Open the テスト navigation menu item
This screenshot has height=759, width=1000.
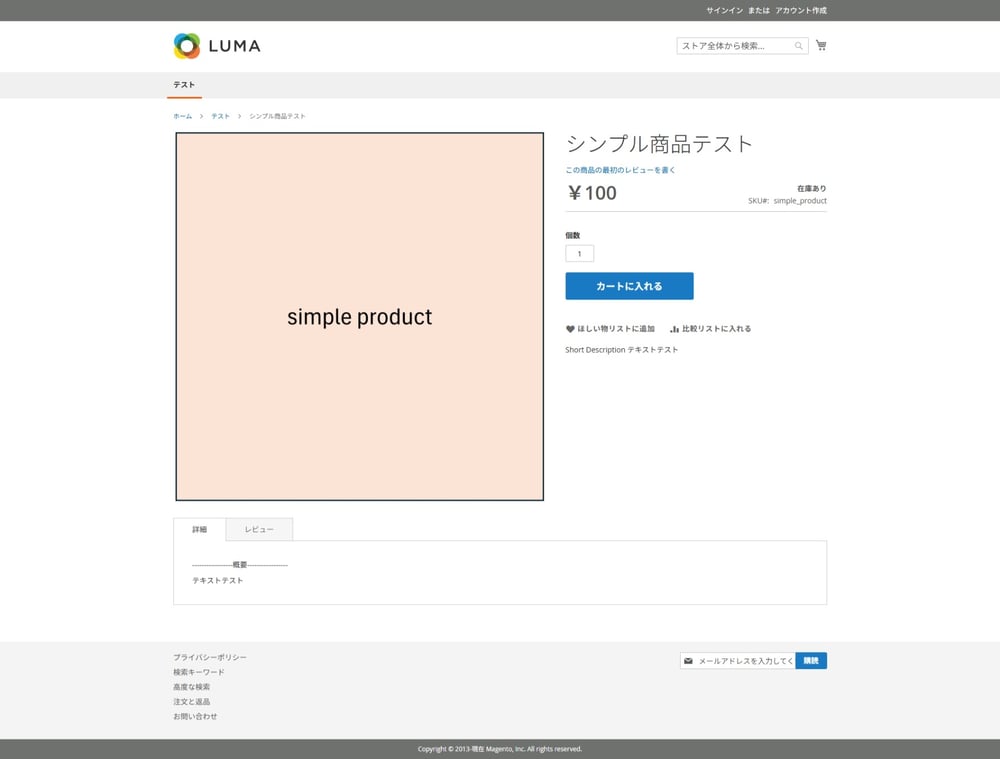click(184, 85)
